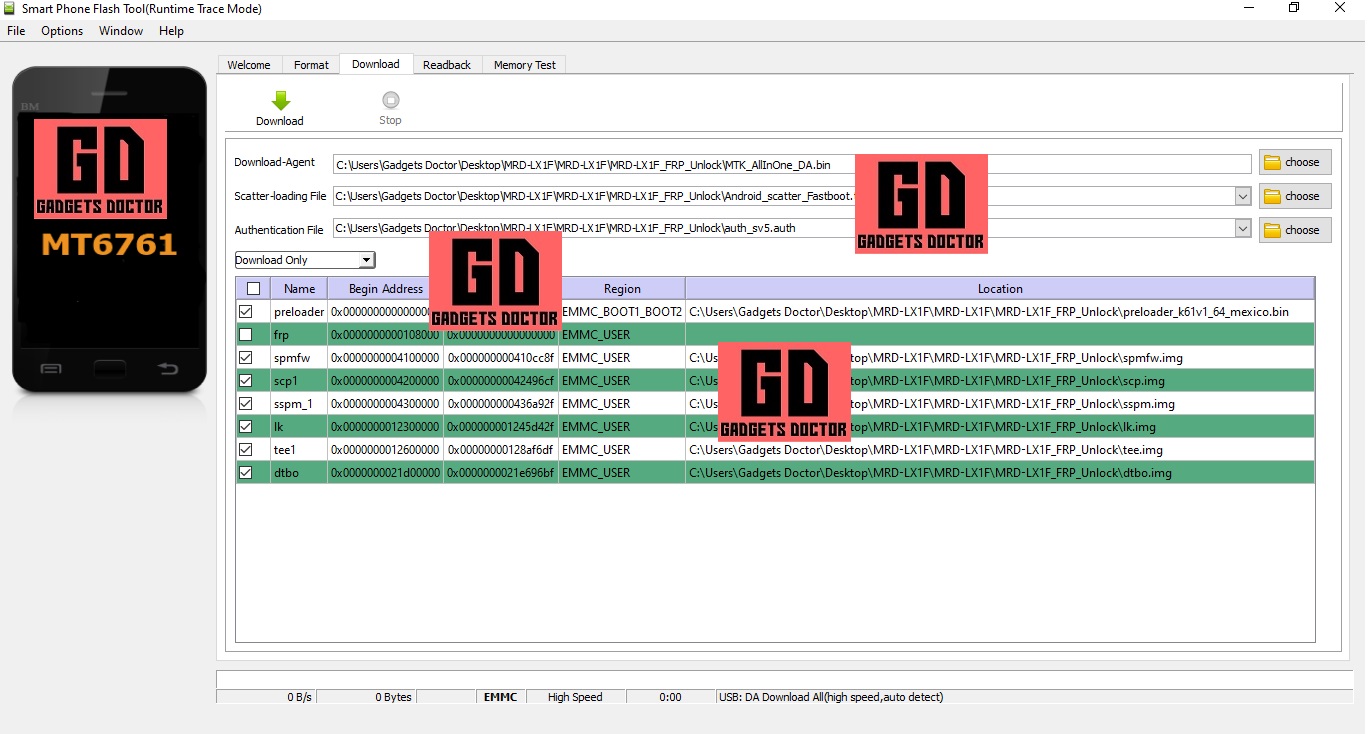The width and height of the screenshot is (1368, 734).
Task: Switch to the Welcome tab
Action: [249, 65]
